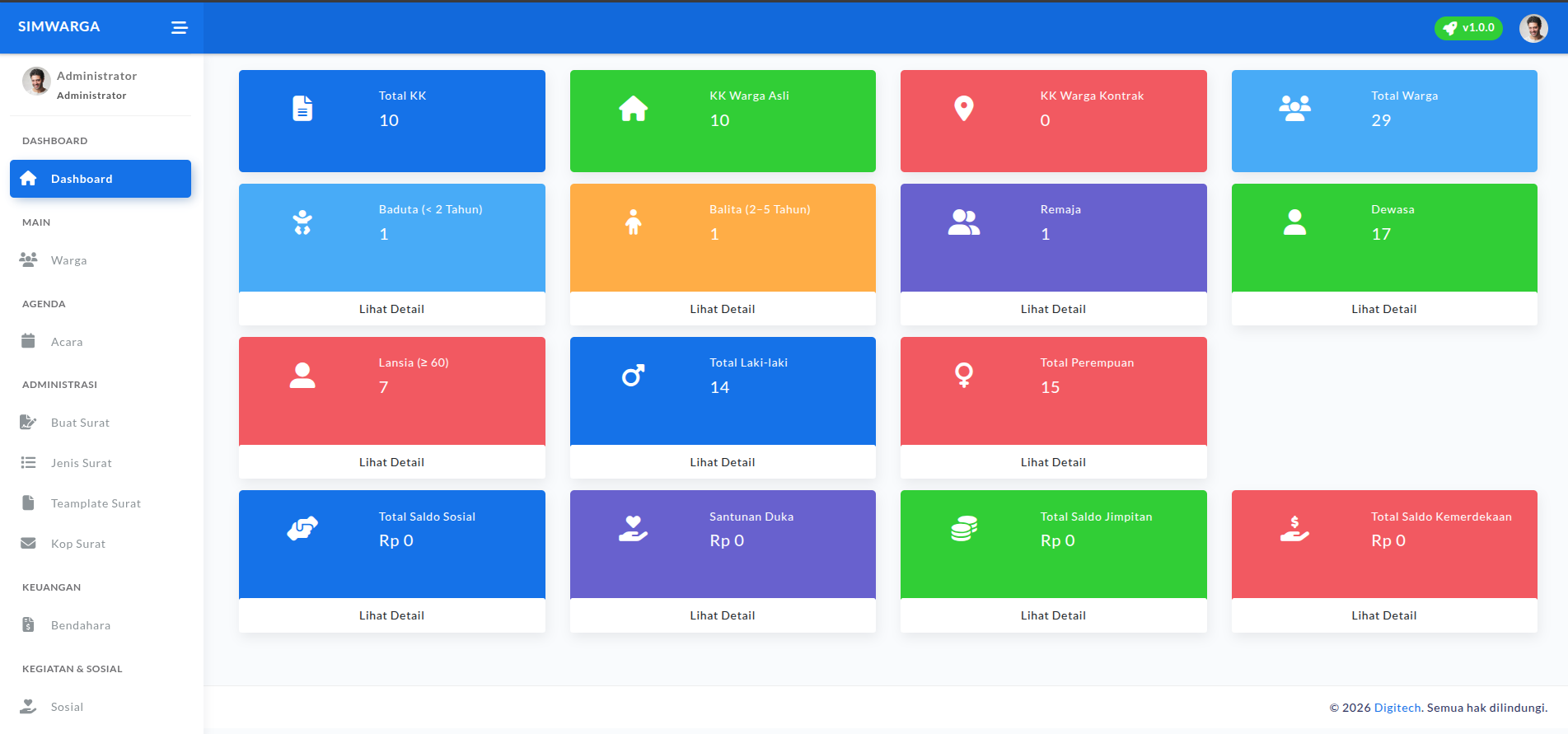Follow the Digitech footer link
Image resolution: width=1568 pixels, height=734 pixels.
[1397, 708]
